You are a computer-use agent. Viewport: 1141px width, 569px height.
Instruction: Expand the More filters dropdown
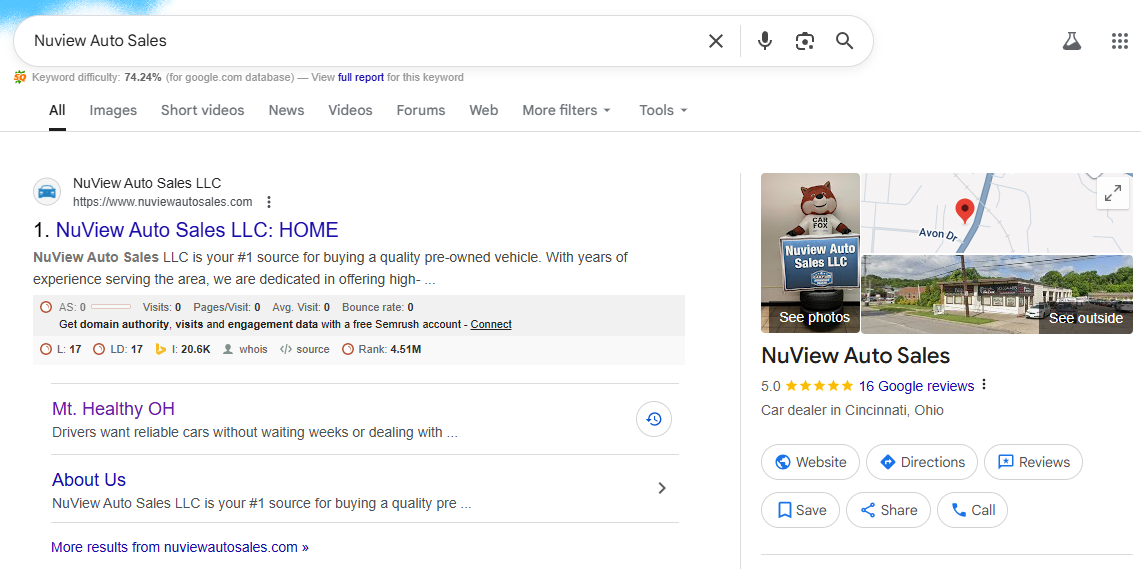coord(566,110)
